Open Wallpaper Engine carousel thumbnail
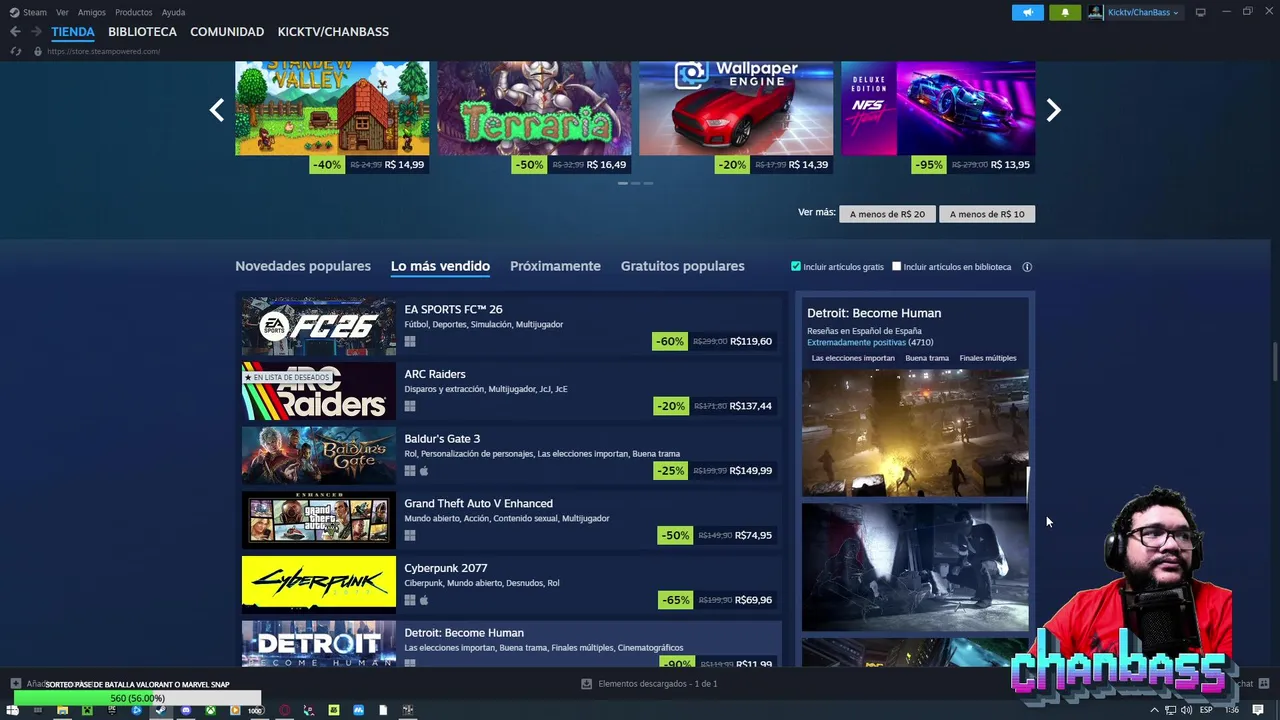Image resolution: width=1280 pixels, height=720 pixels. click(x=736, y=108)
